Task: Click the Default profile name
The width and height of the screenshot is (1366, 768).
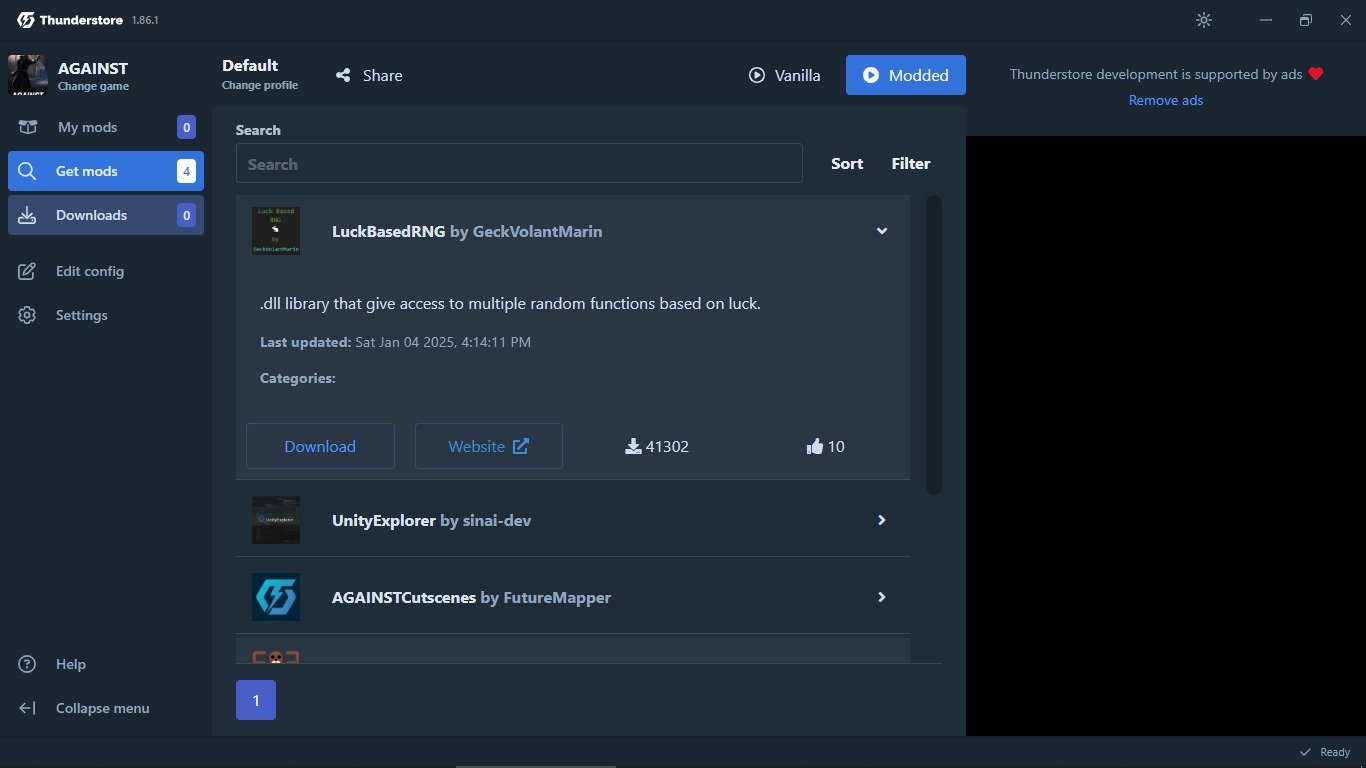Action: click(250, 65)
